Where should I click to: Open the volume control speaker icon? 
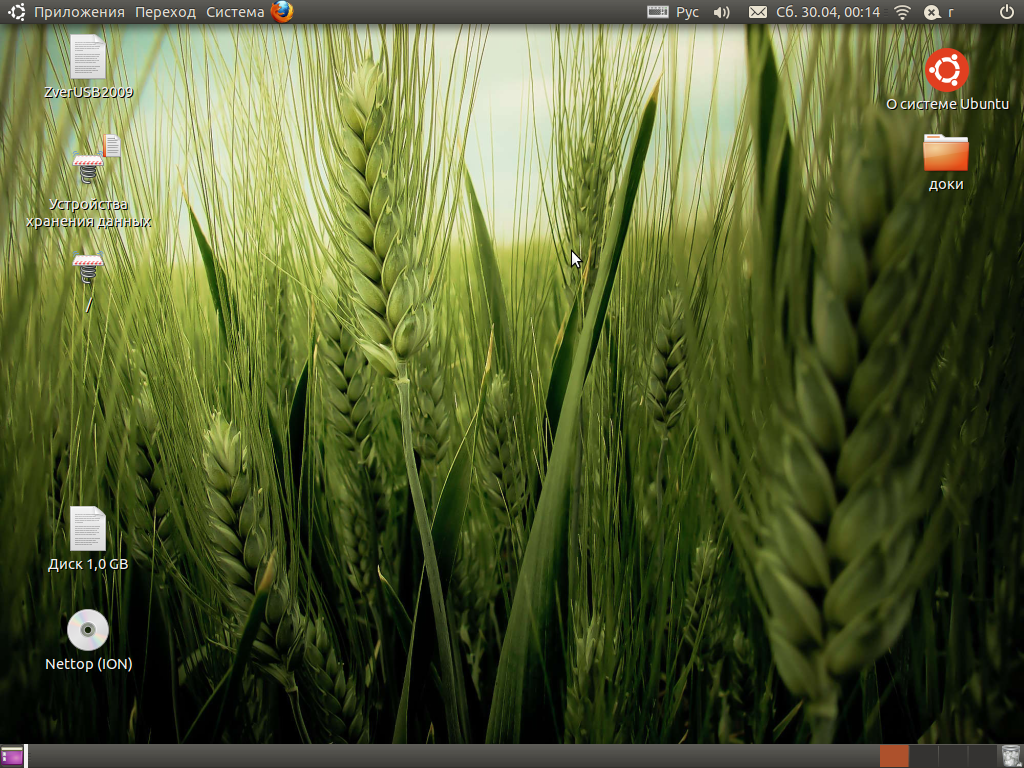(721, 12)
